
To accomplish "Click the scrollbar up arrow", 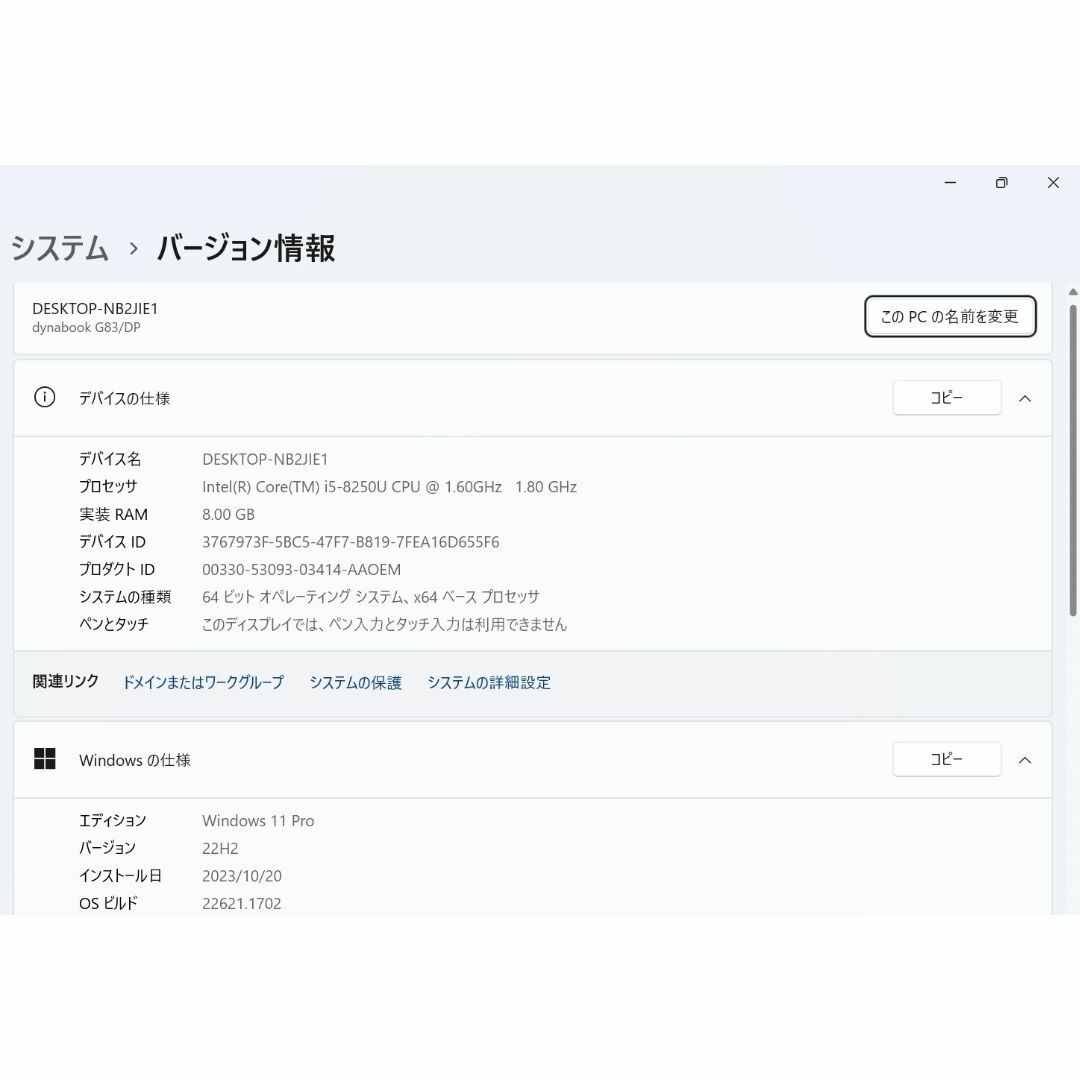I will 1072,292.
